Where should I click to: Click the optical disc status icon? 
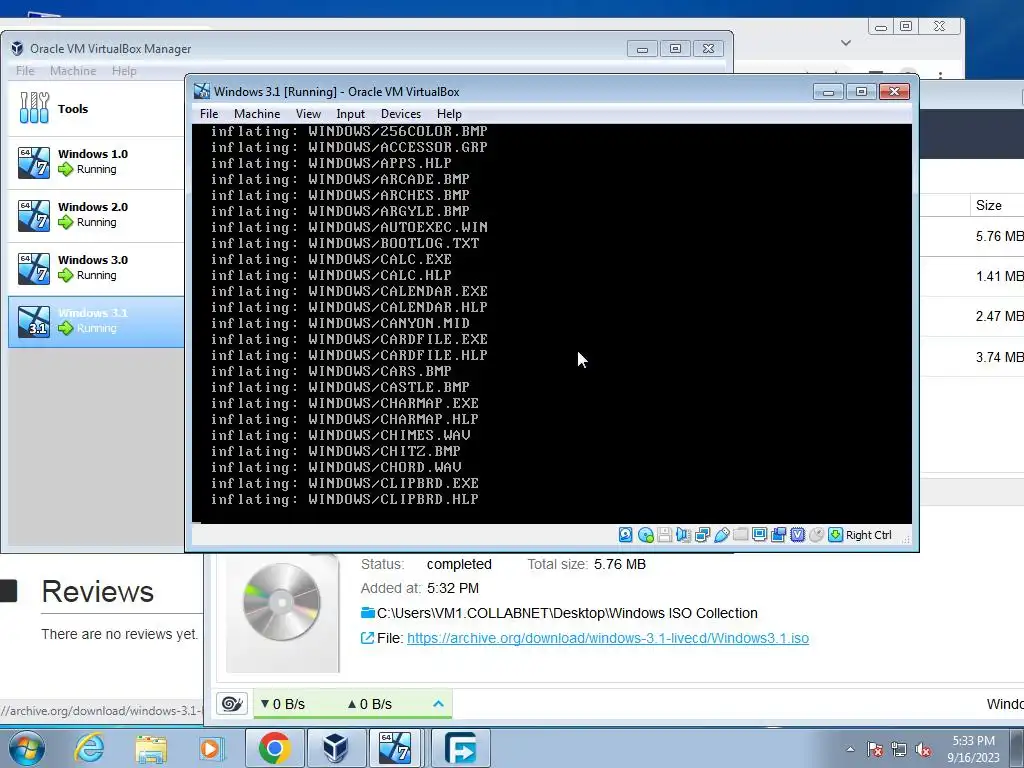tap(645, 535)
